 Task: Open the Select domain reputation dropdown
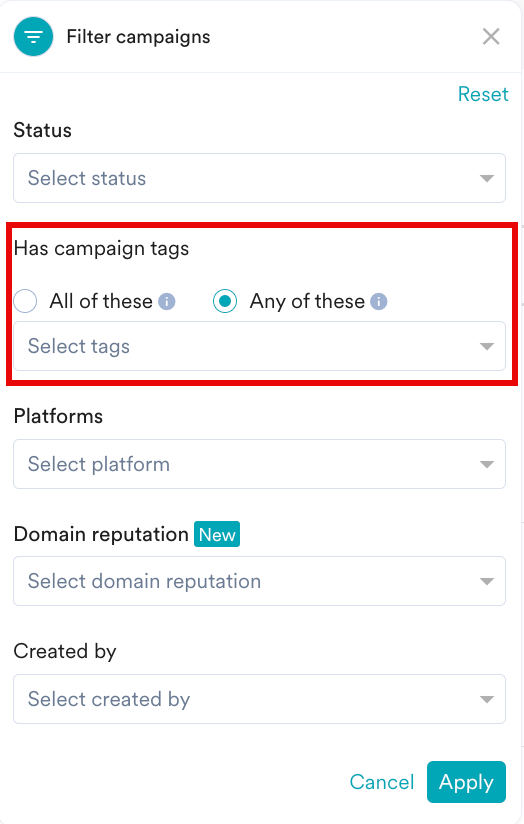click(260, 581)
